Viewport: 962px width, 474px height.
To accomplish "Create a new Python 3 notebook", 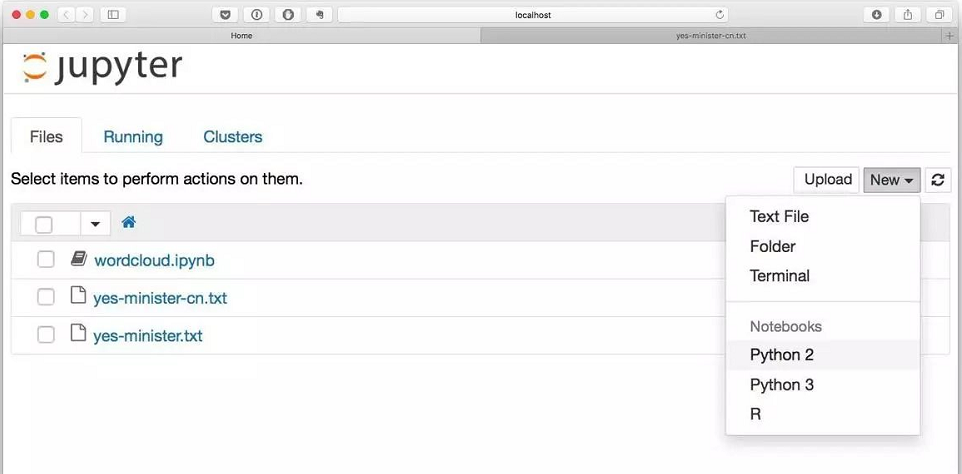I will [x=823, y=385].
